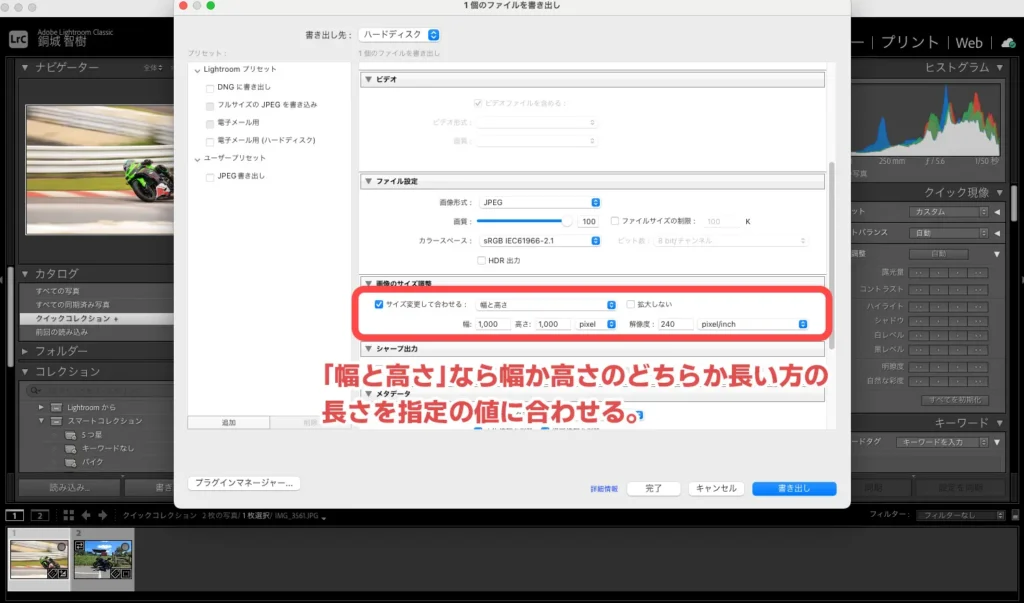Click the 書き出し button
The width and height of the screenshot is (1024, 603).
click(793, 488)
